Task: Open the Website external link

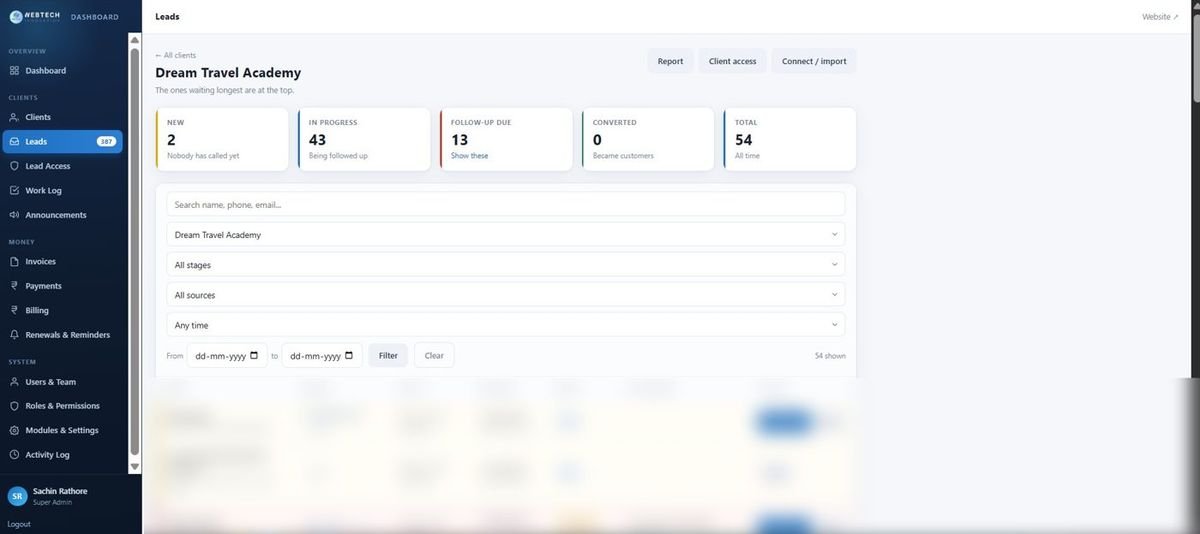Action: click(x=1160, y=17)
